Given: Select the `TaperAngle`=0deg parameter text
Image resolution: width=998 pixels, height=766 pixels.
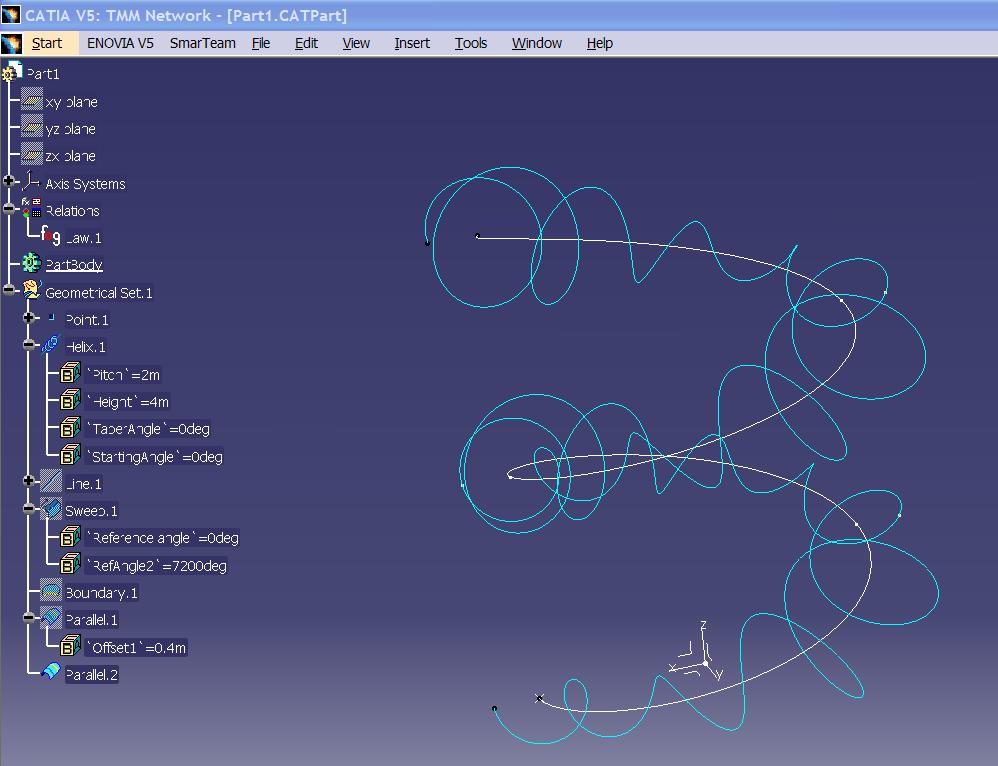Looking at the screenshot, I should tap(148, 429).
